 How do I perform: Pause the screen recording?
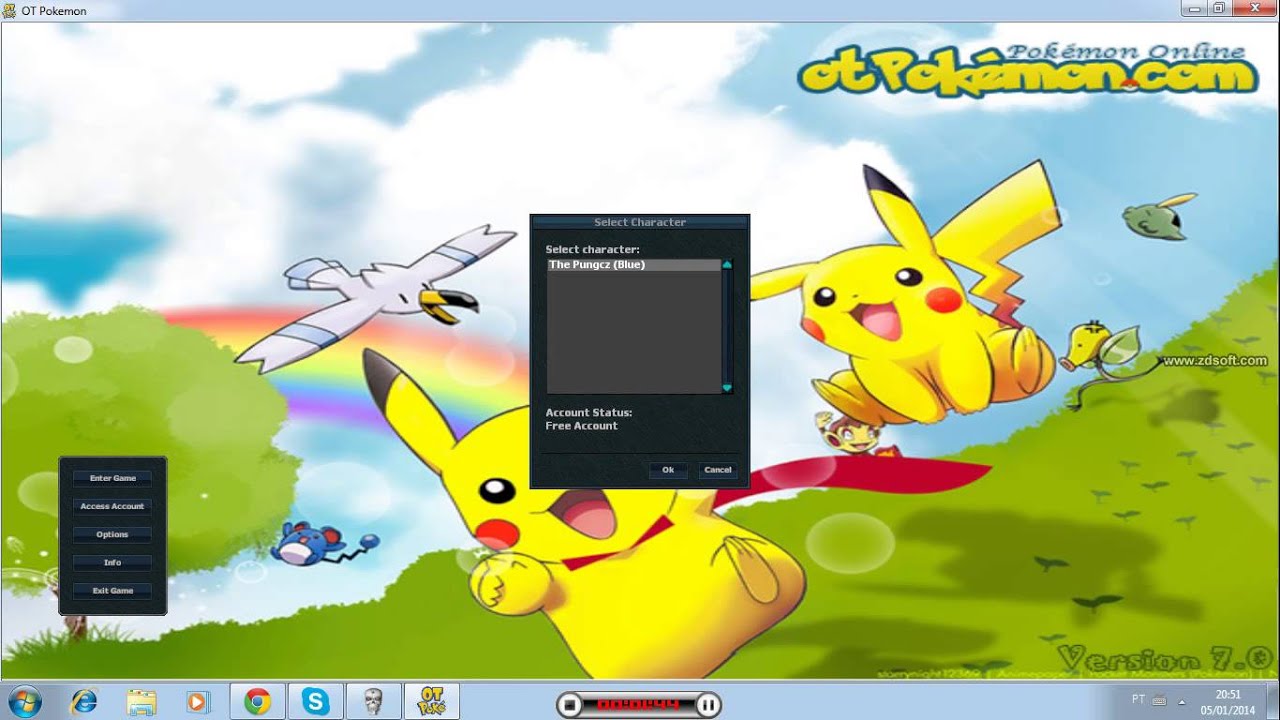click(708, 705)
